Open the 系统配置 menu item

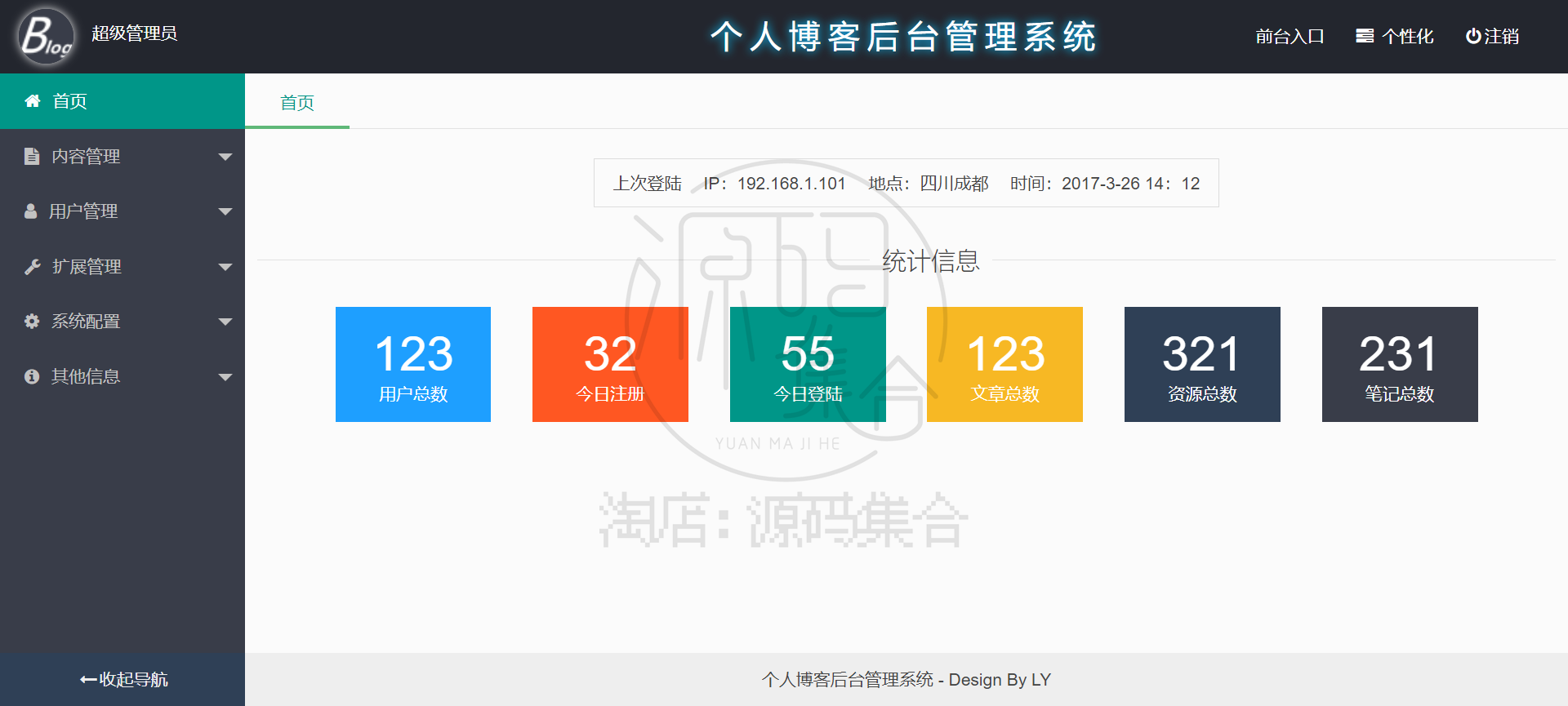tap(122, 322)
